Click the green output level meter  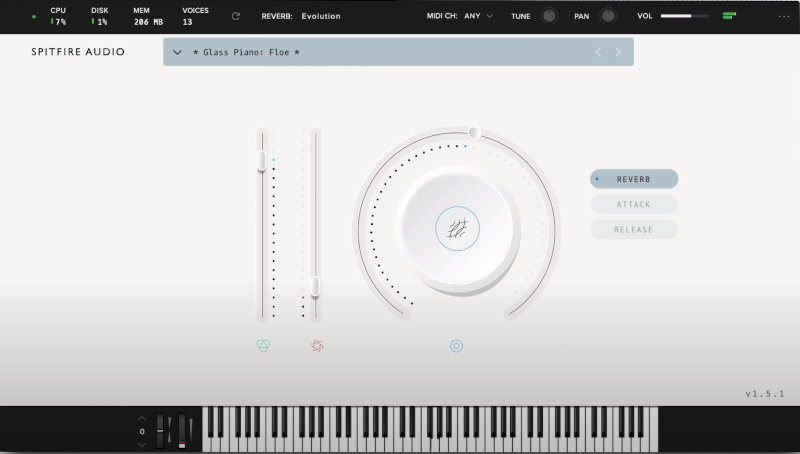(730, 16)
